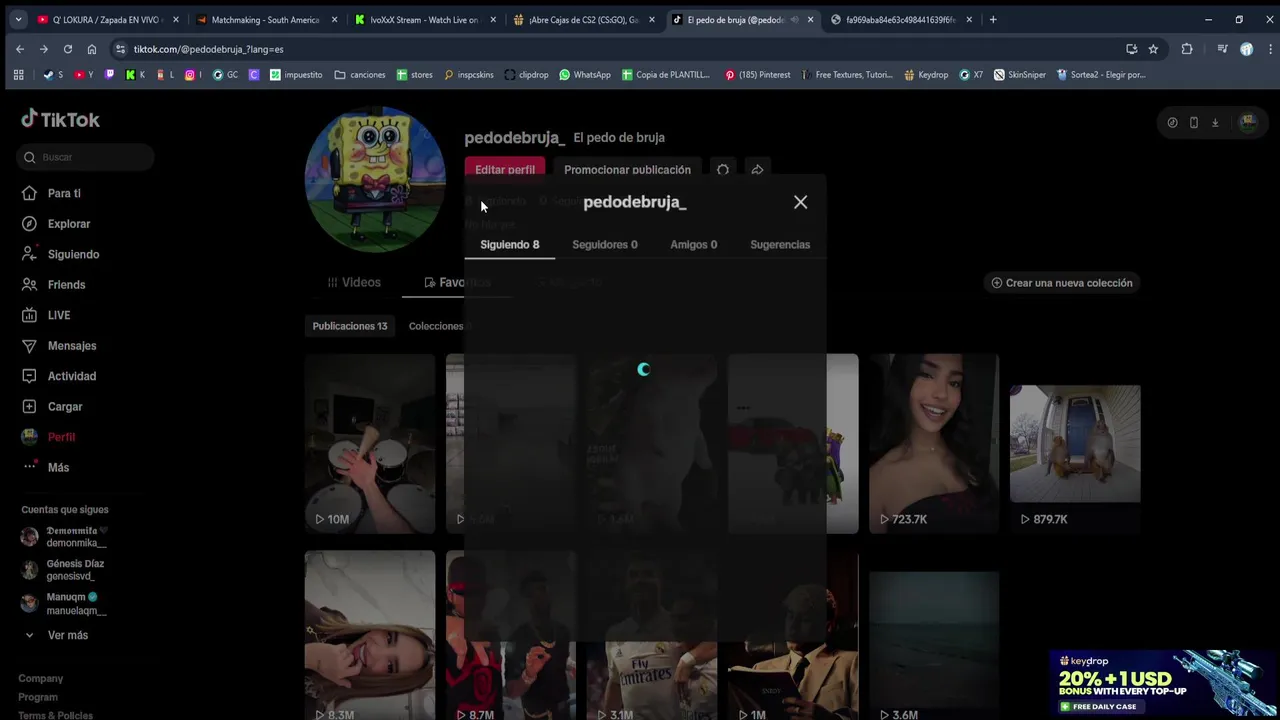Screen dimensions: 1280x720
Task: Open the account avatar in top pill
Action: (1247, 123)
